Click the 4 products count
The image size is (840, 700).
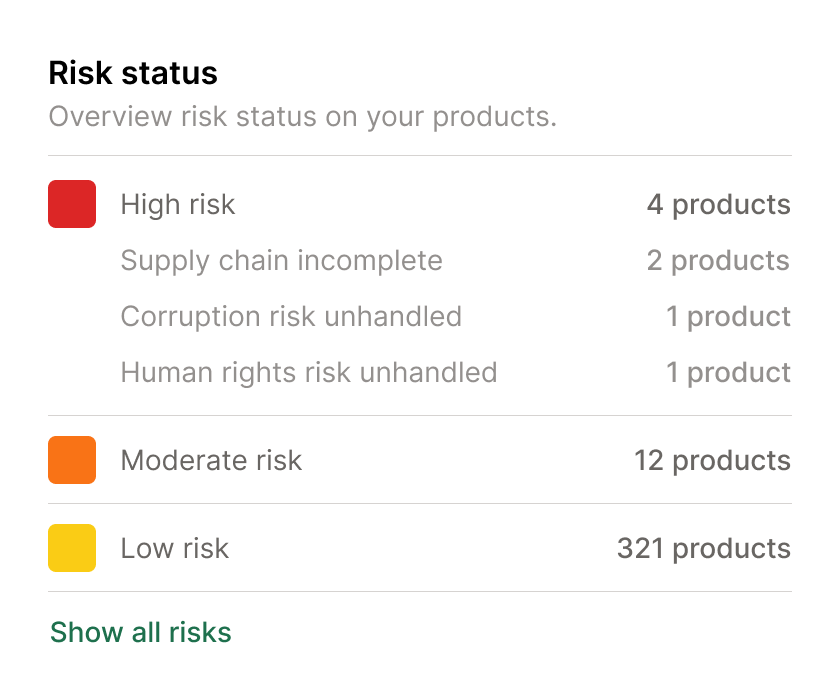(718, 205)
